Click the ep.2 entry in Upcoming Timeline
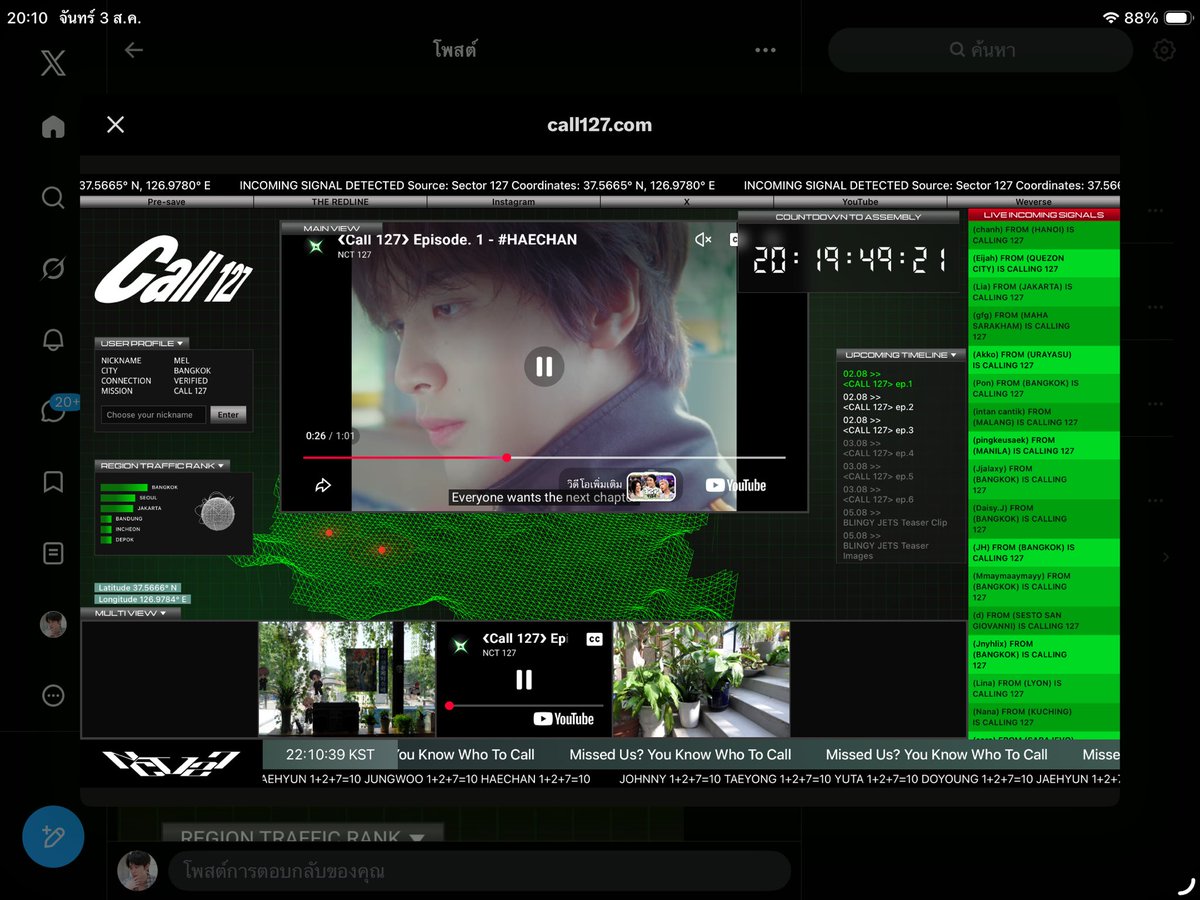 tap(877, 402)
